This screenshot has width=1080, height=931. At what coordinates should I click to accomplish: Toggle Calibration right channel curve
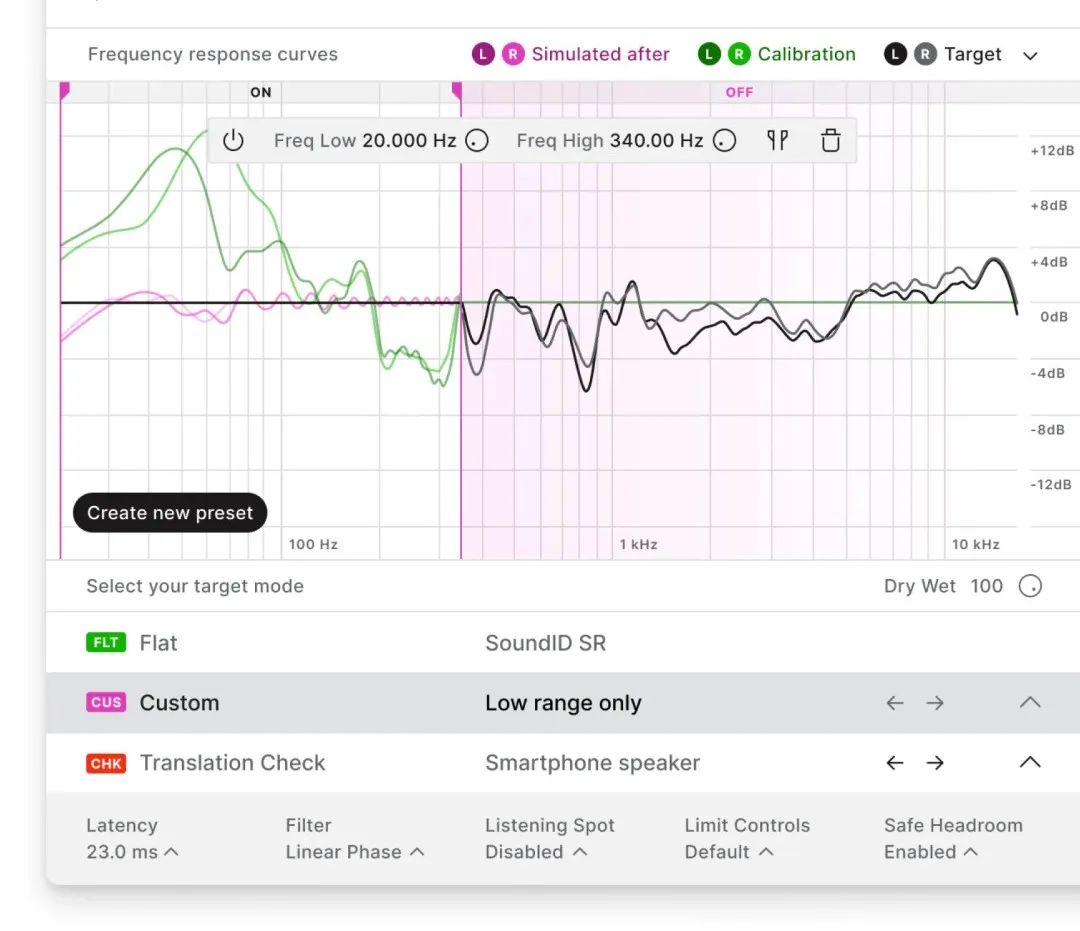[739, 55]
